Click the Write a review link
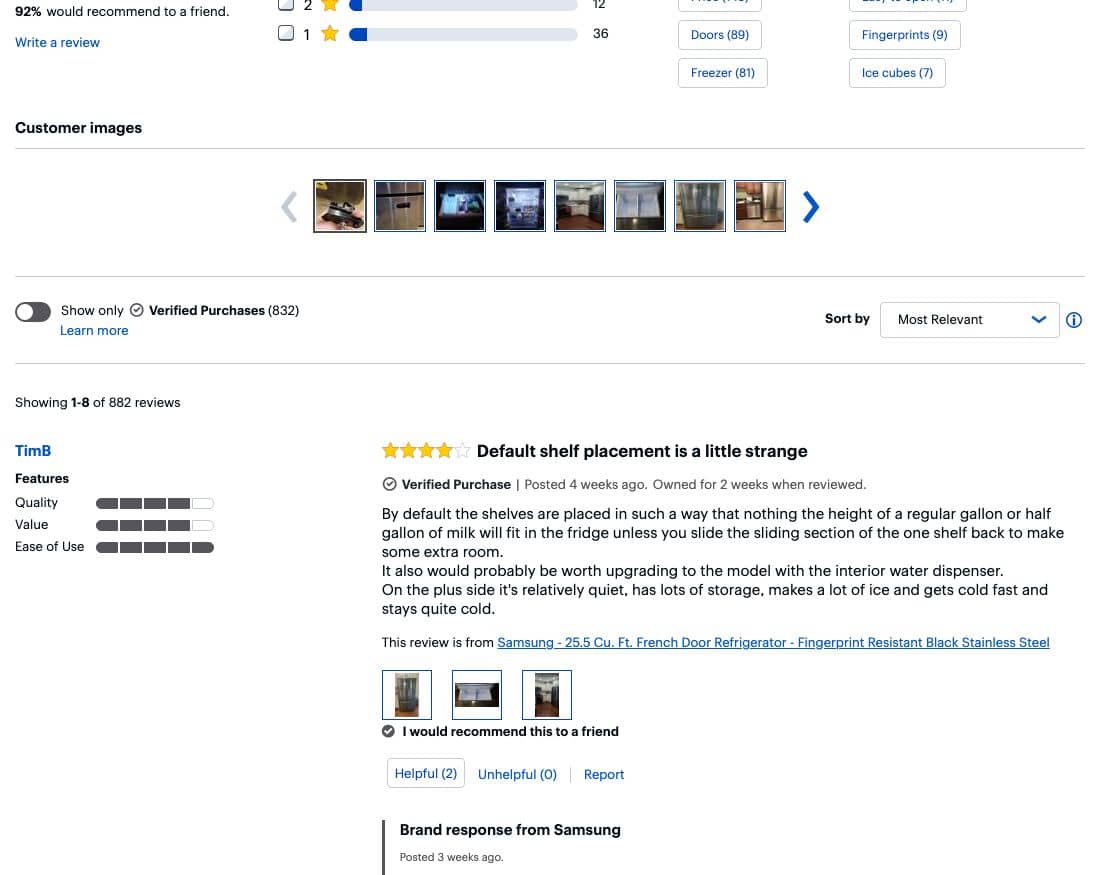Screen dimensions: 1100x875 [x=57, y=43]
